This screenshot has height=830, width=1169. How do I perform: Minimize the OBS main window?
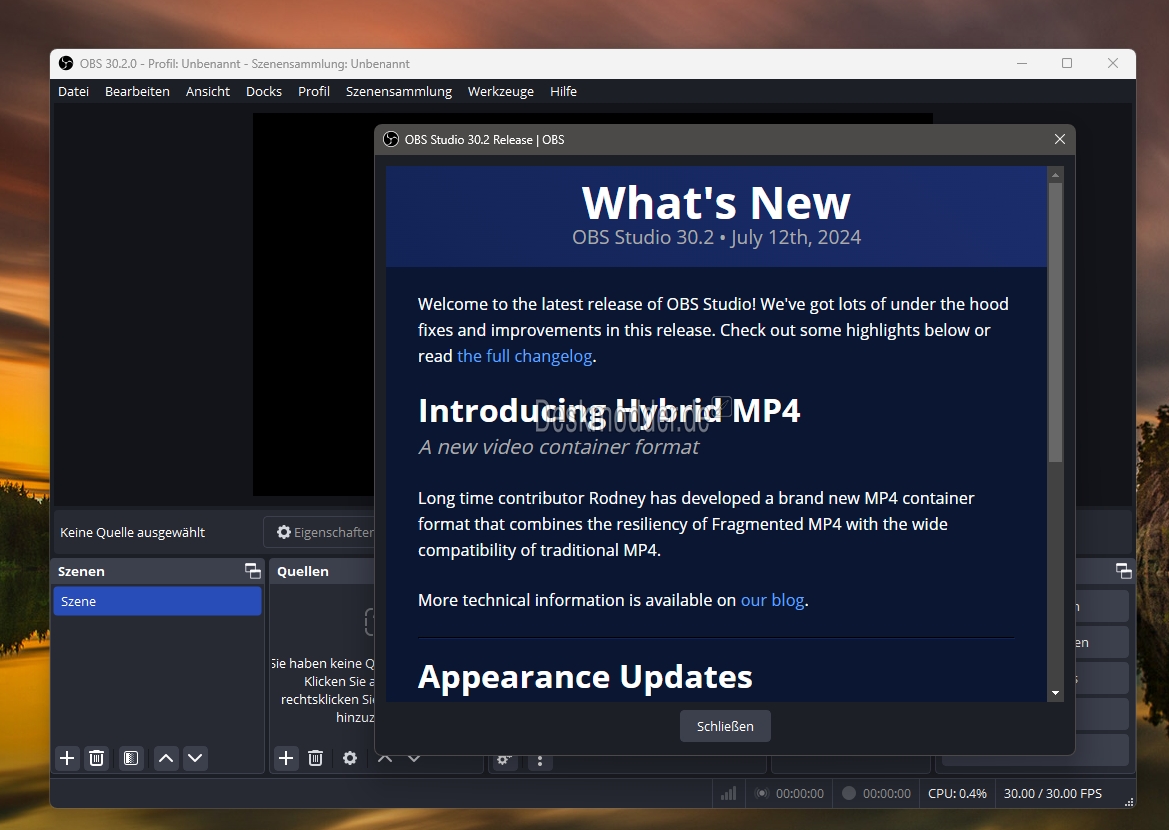click(x=1022, y=63)
